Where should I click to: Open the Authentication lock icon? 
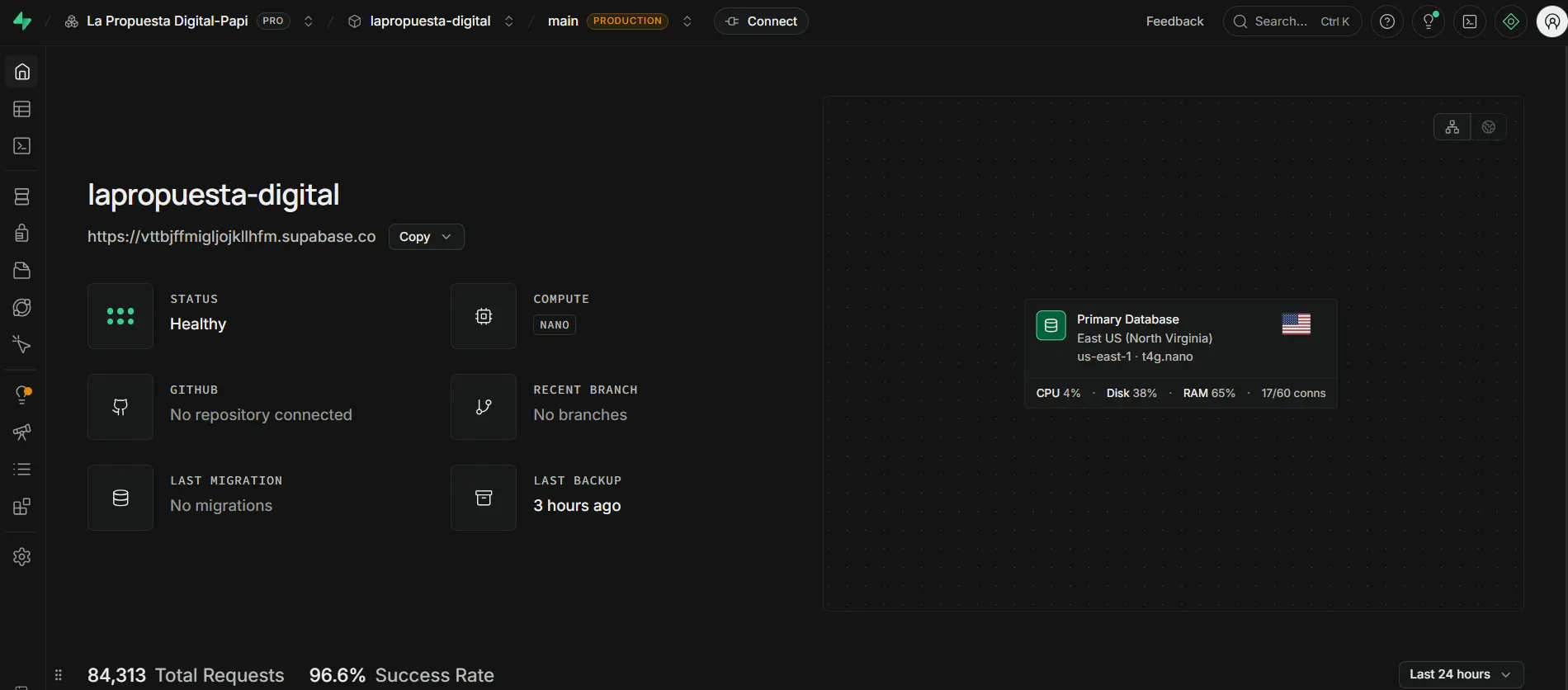coord(22,233)
